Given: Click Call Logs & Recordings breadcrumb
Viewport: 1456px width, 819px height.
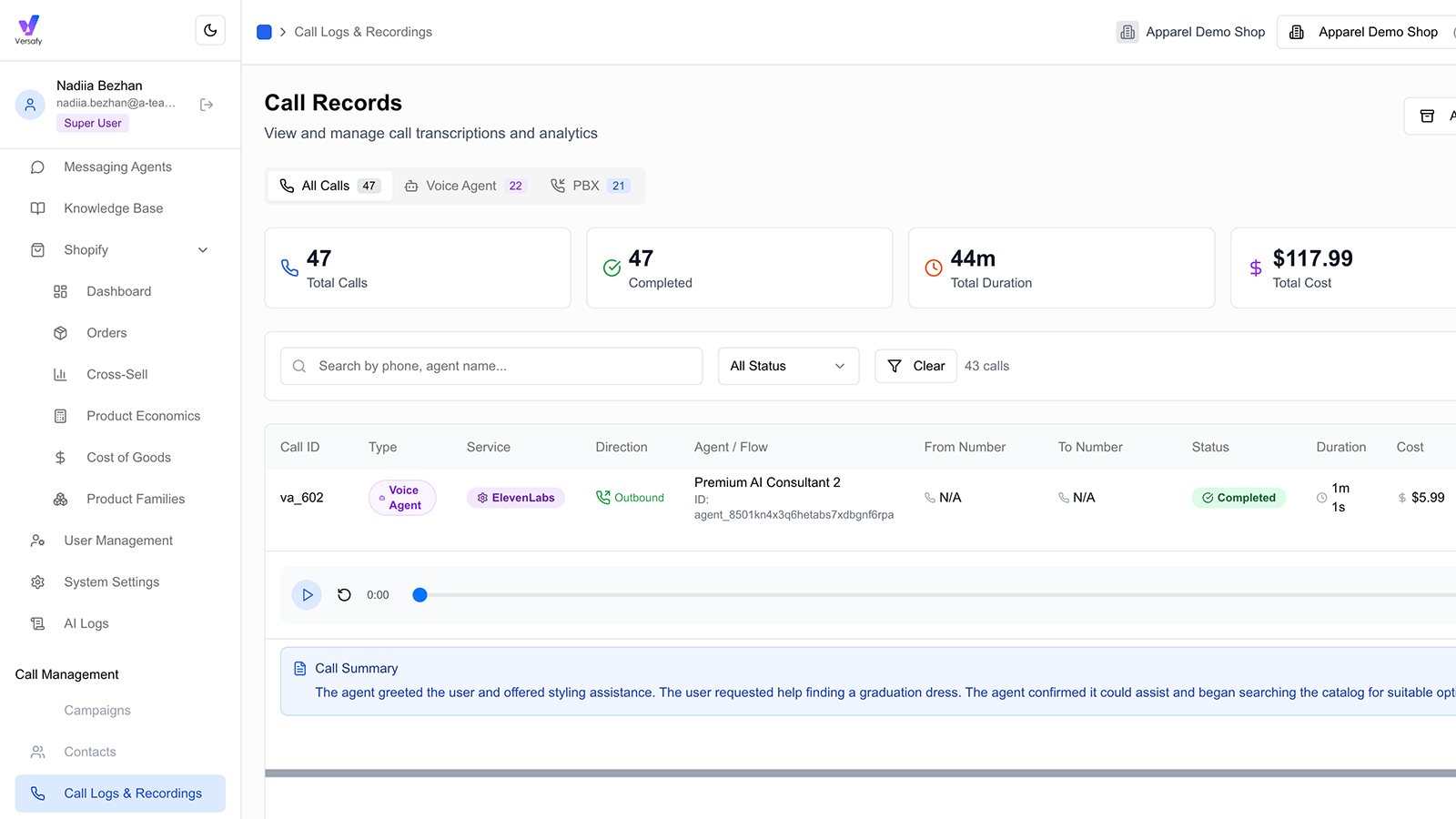Looking at the screenshot, I should [363, 32].
